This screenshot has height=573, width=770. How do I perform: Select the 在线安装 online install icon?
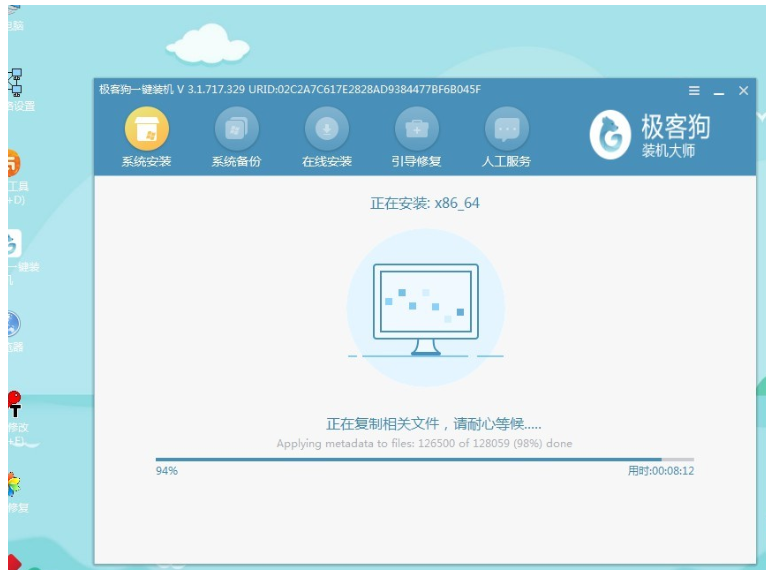click(x=327, y=129)
